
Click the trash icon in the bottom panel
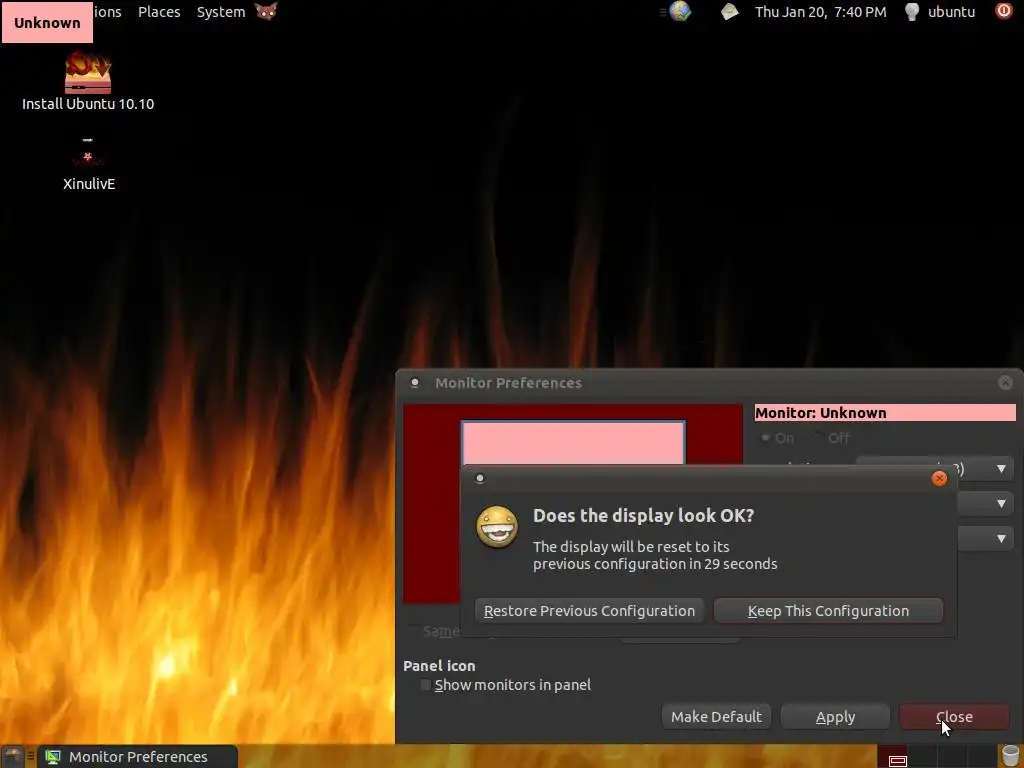(1010, 756)
